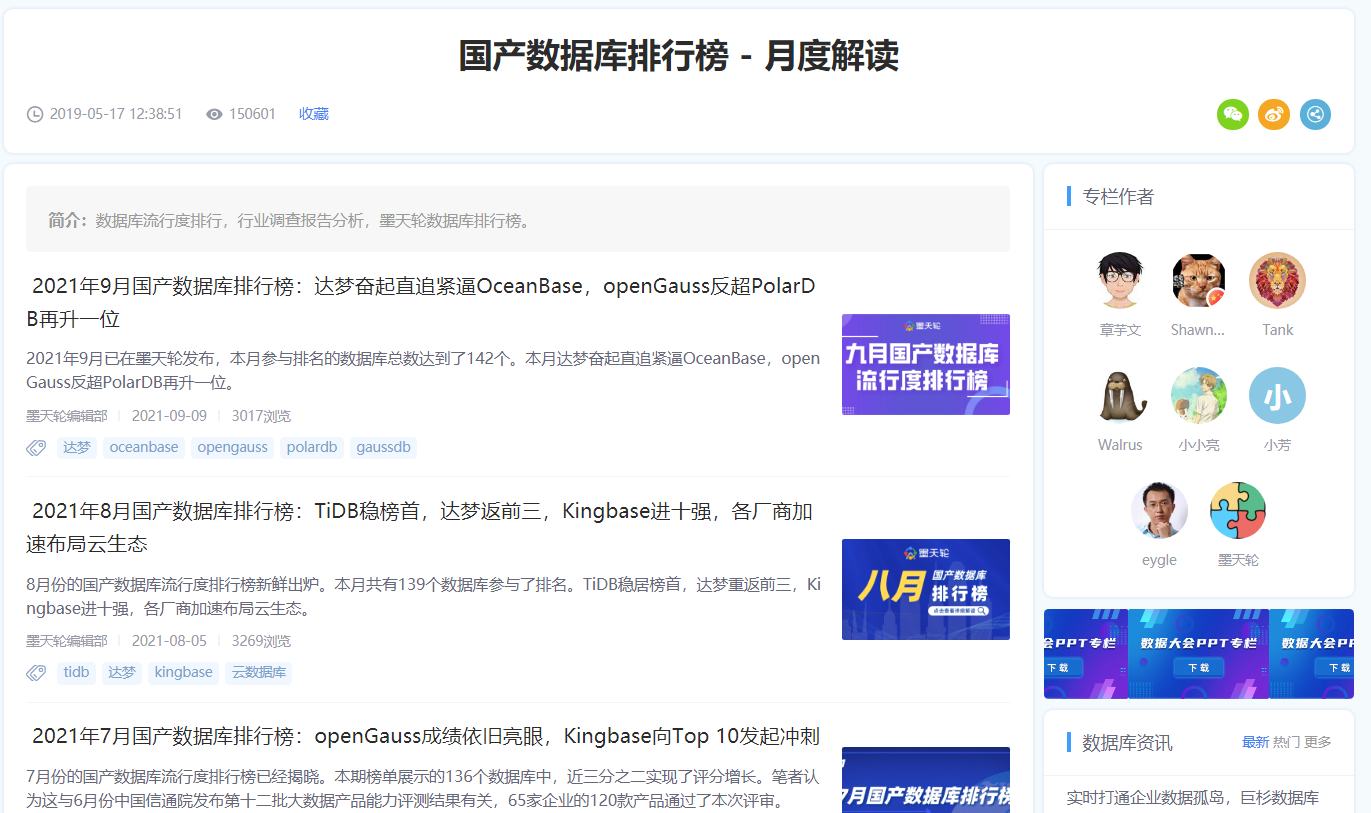Click 墨天轮编辑部 author of September article
The width and height of the screenshot is (1371, 813).
pos(66,416)
